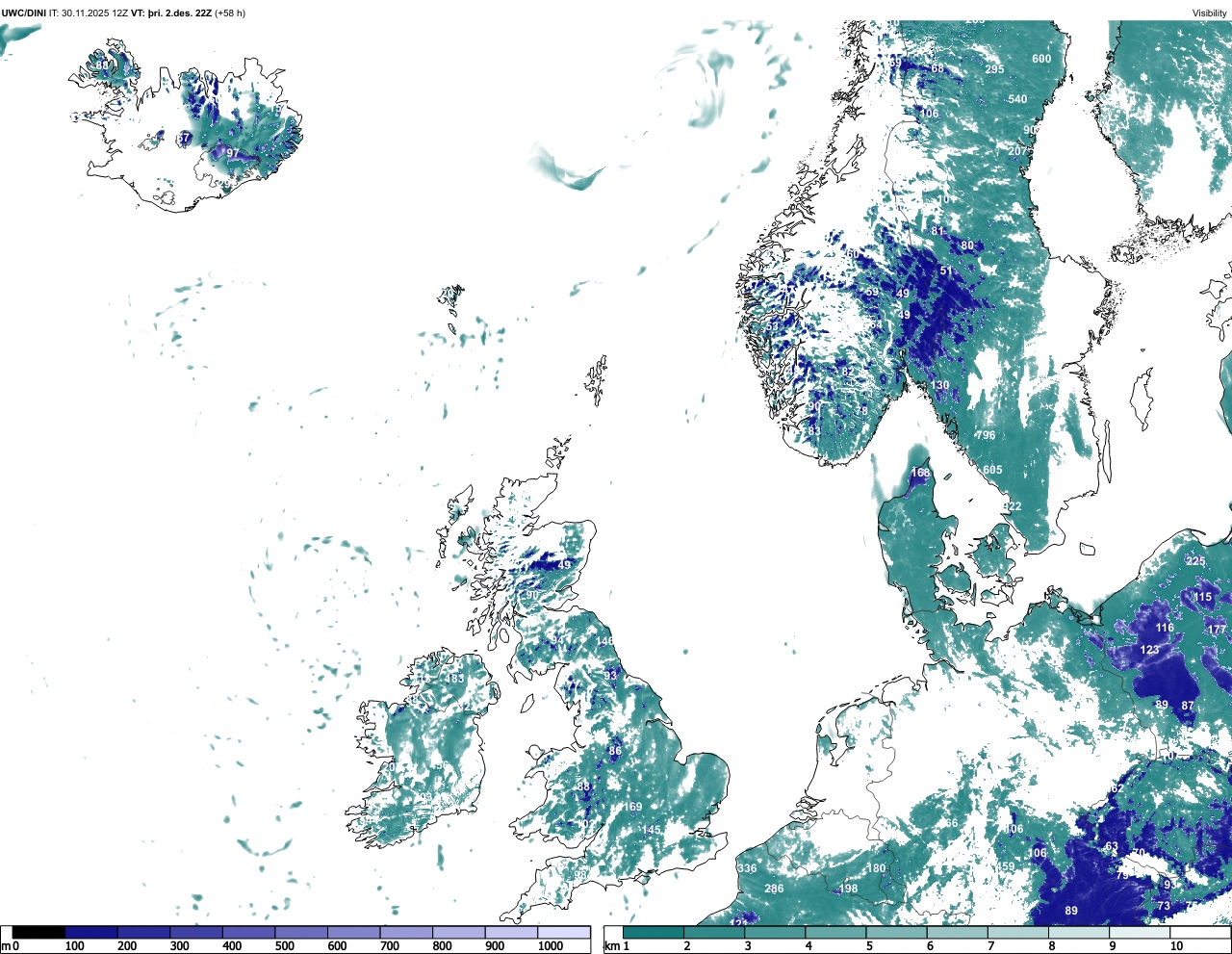1232x954 pixels.
Task: Click the 100–200 m dark blue legend swatch
Action: 91,932
